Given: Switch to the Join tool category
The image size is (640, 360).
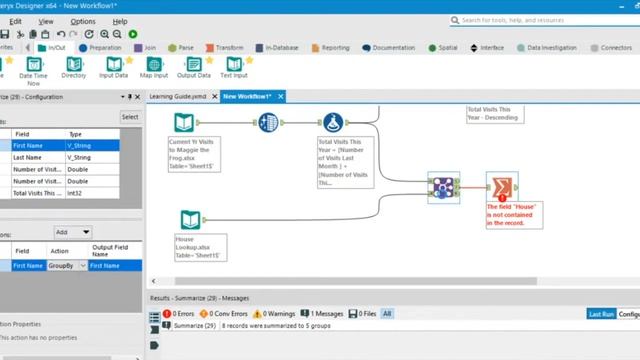Looking at the screenshot, I should point(145,48).
